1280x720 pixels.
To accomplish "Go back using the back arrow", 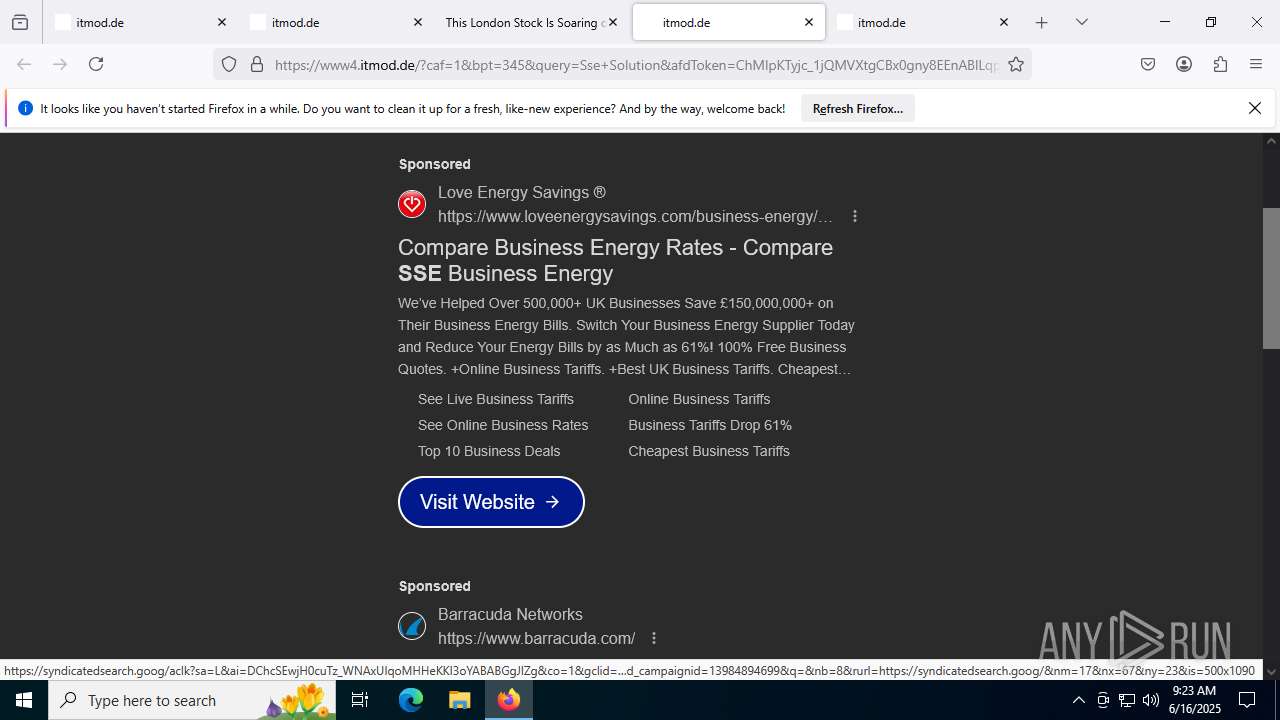I will click(x=24, y=64).
